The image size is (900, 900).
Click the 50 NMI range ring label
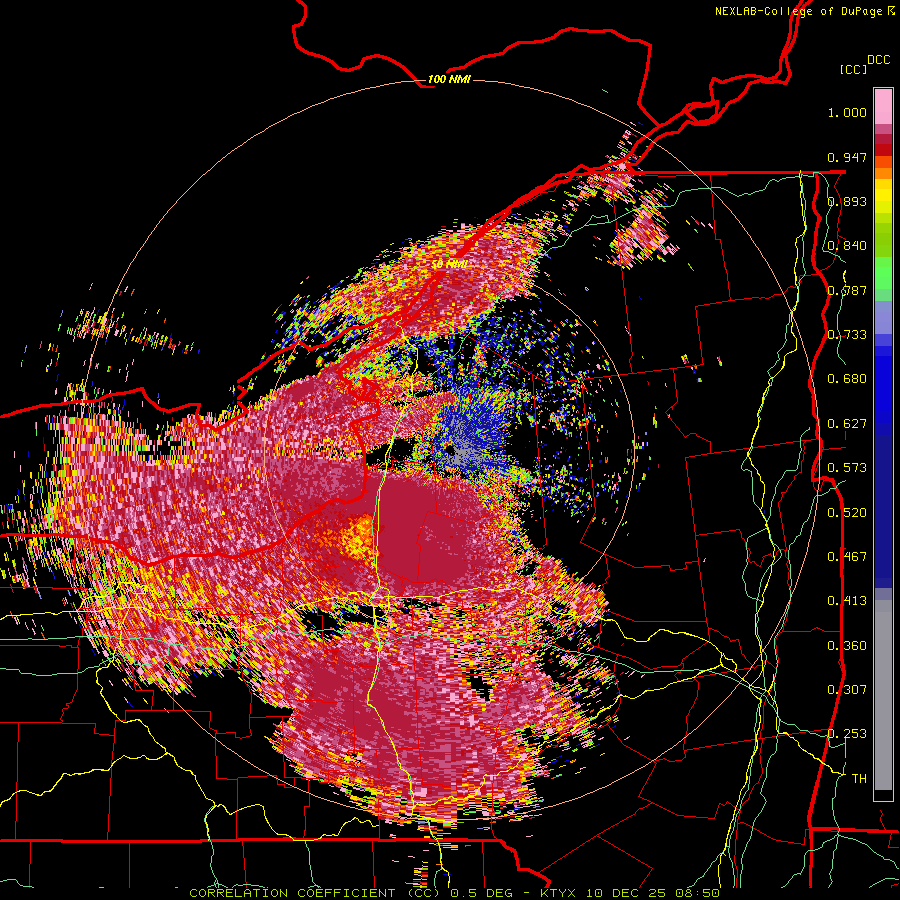click(x=449, y=265)
